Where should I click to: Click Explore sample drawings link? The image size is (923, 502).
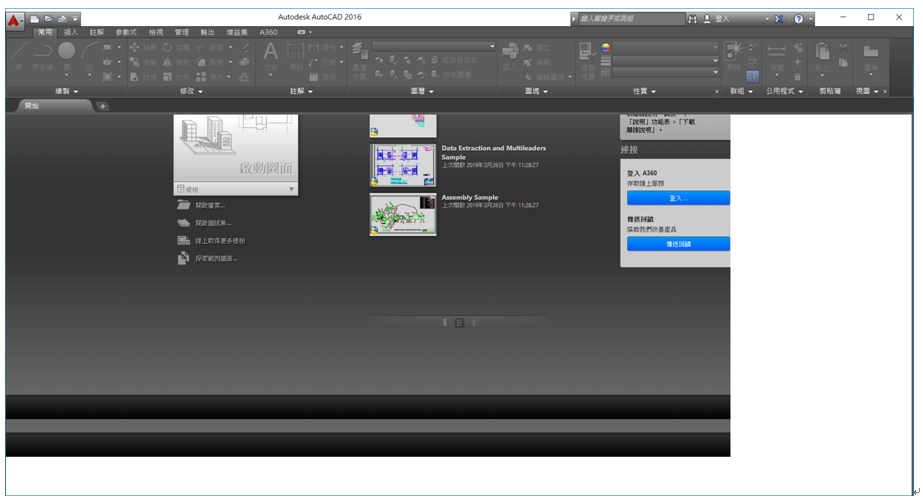coord(208,258)
